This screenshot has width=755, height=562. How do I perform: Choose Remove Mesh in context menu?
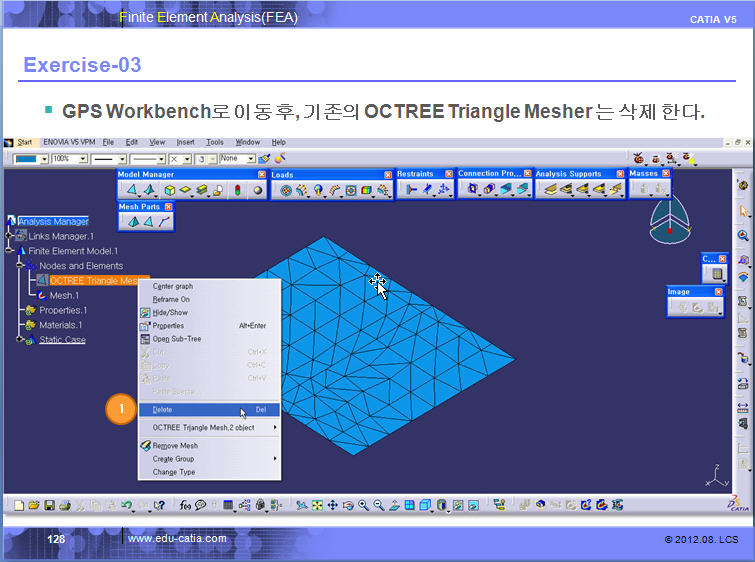click(x=209, y=446)
